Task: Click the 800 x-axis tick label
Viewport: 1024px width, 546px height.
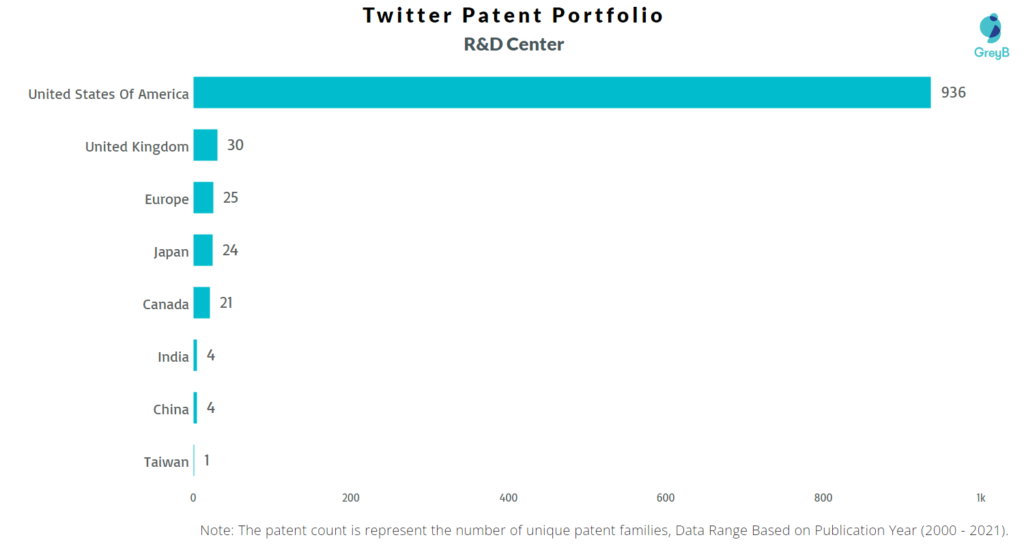Action: 823,498
